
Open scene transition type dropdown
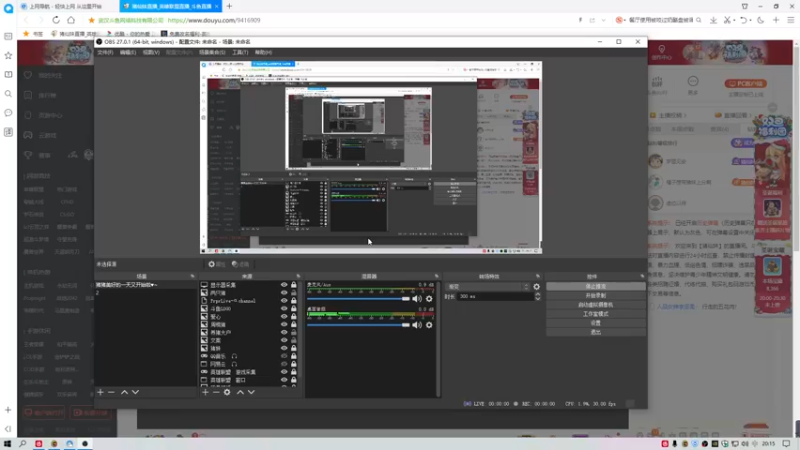pos(488,287)
